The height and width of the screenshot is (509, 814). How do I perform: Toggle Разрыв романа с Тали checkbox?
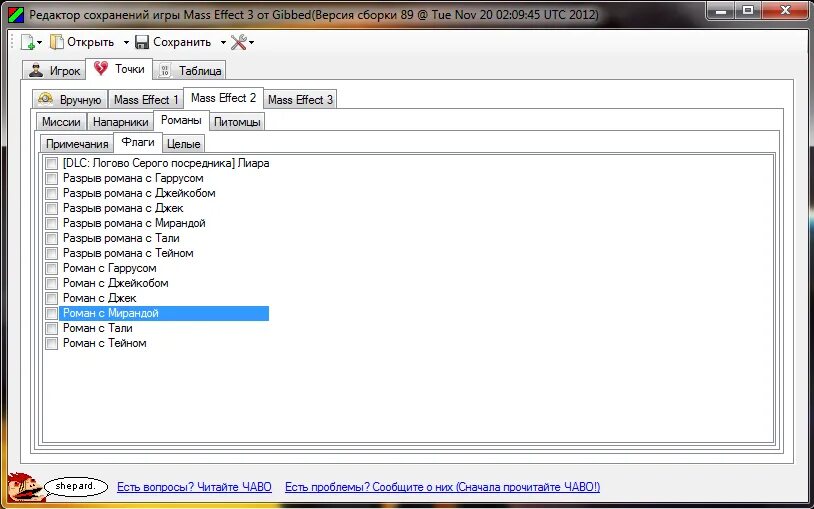51,238
